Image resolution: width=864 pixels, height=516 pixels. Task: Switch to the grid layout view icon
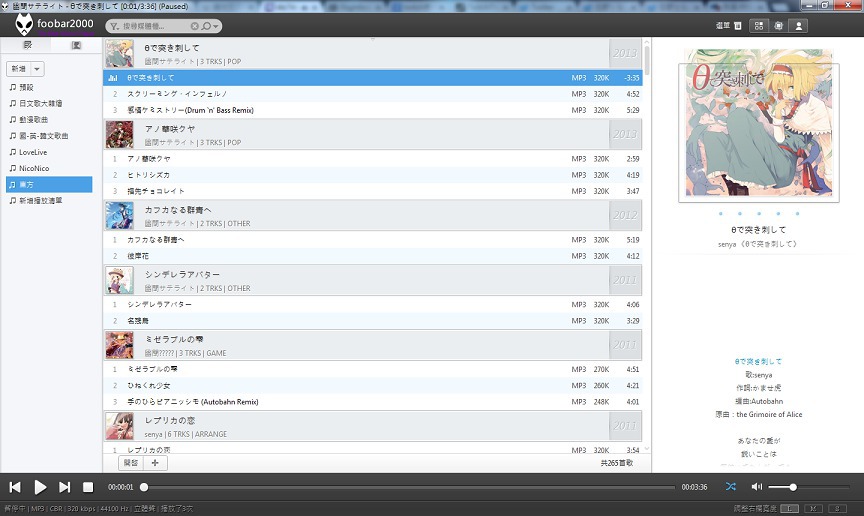point(759,25)
